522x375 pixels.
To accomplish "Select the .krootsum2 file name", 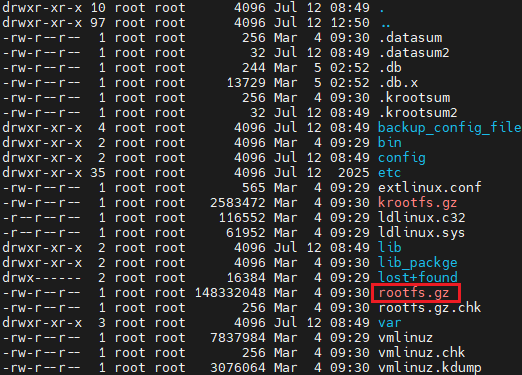I will [418, 113].
